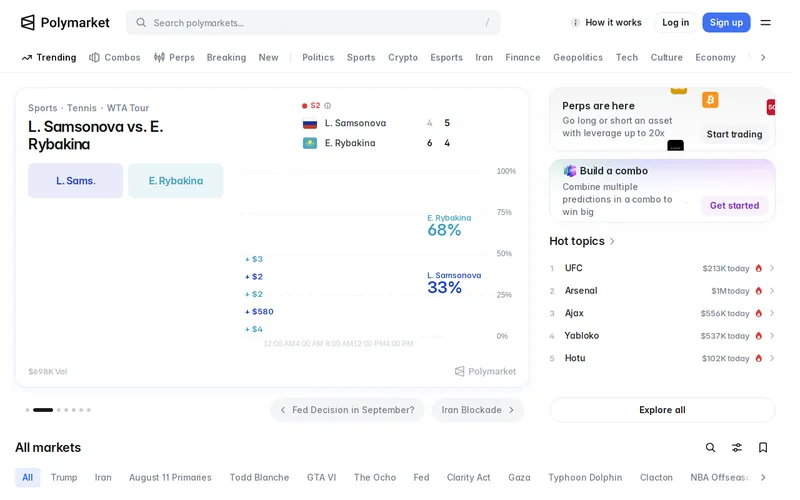Image resolution: width=800 pixels, height=500 pixels.
Task: Open the hamburger menu icon
Action: 765,22
